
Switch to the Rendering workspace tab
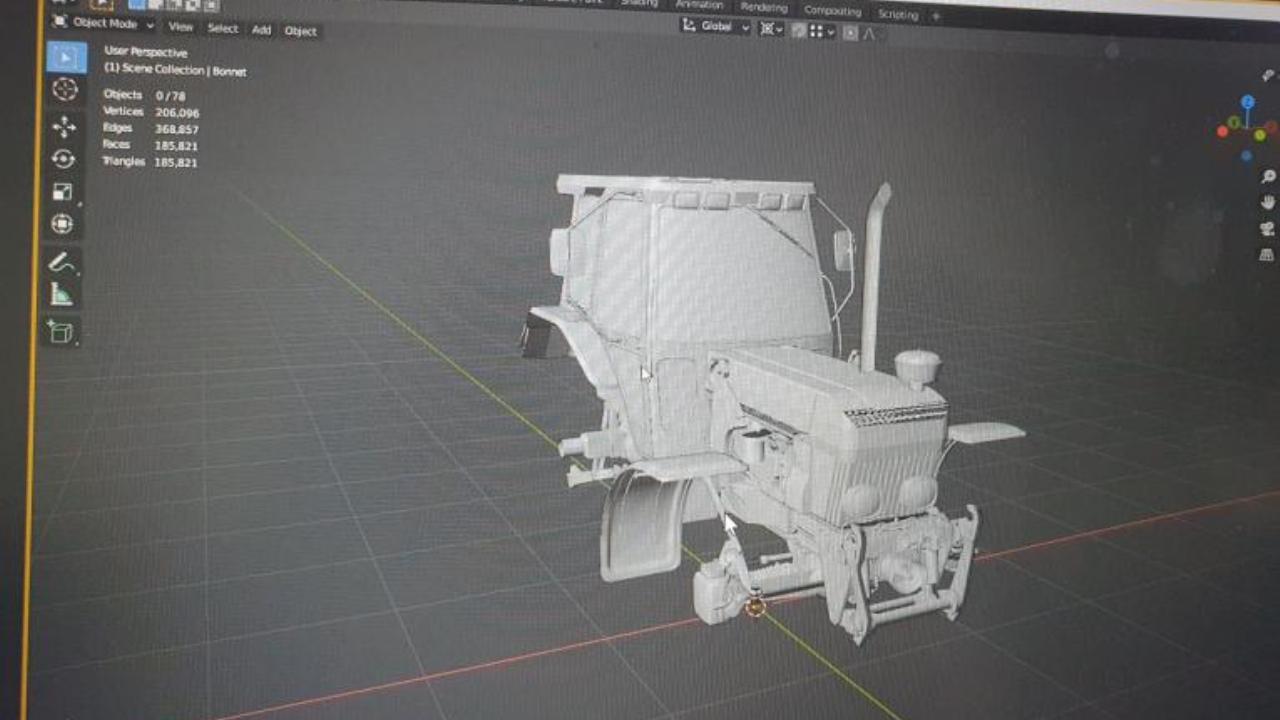tap(764, 6)
